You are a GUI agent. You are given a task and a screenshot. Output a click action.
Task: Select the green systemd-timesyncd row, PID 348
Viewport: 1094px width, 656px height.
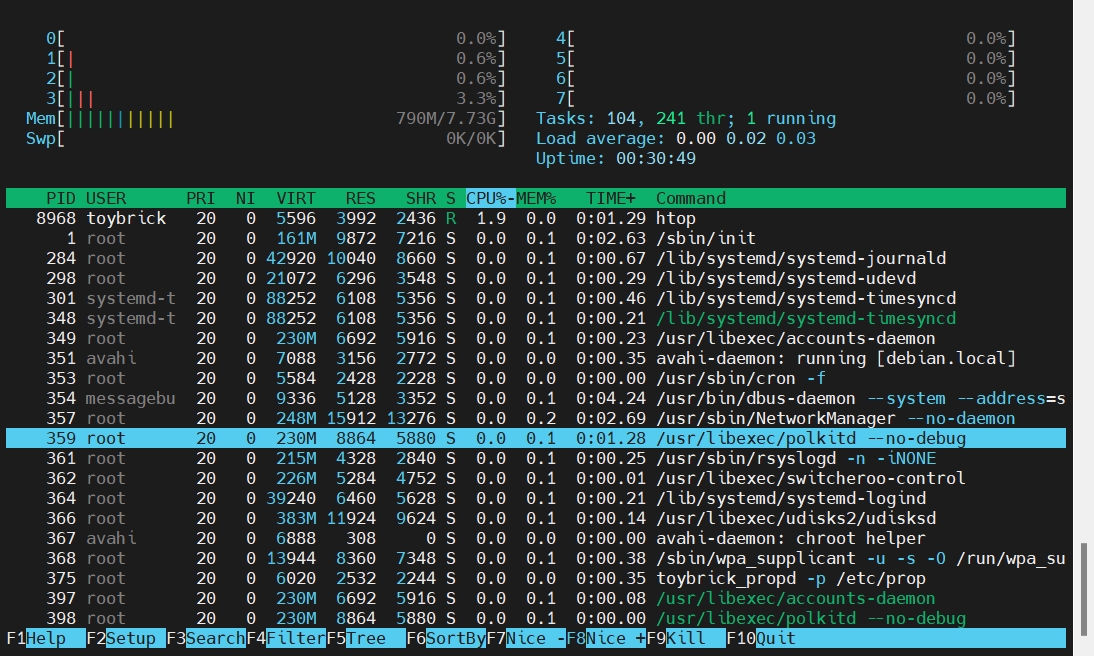point(536,318)
